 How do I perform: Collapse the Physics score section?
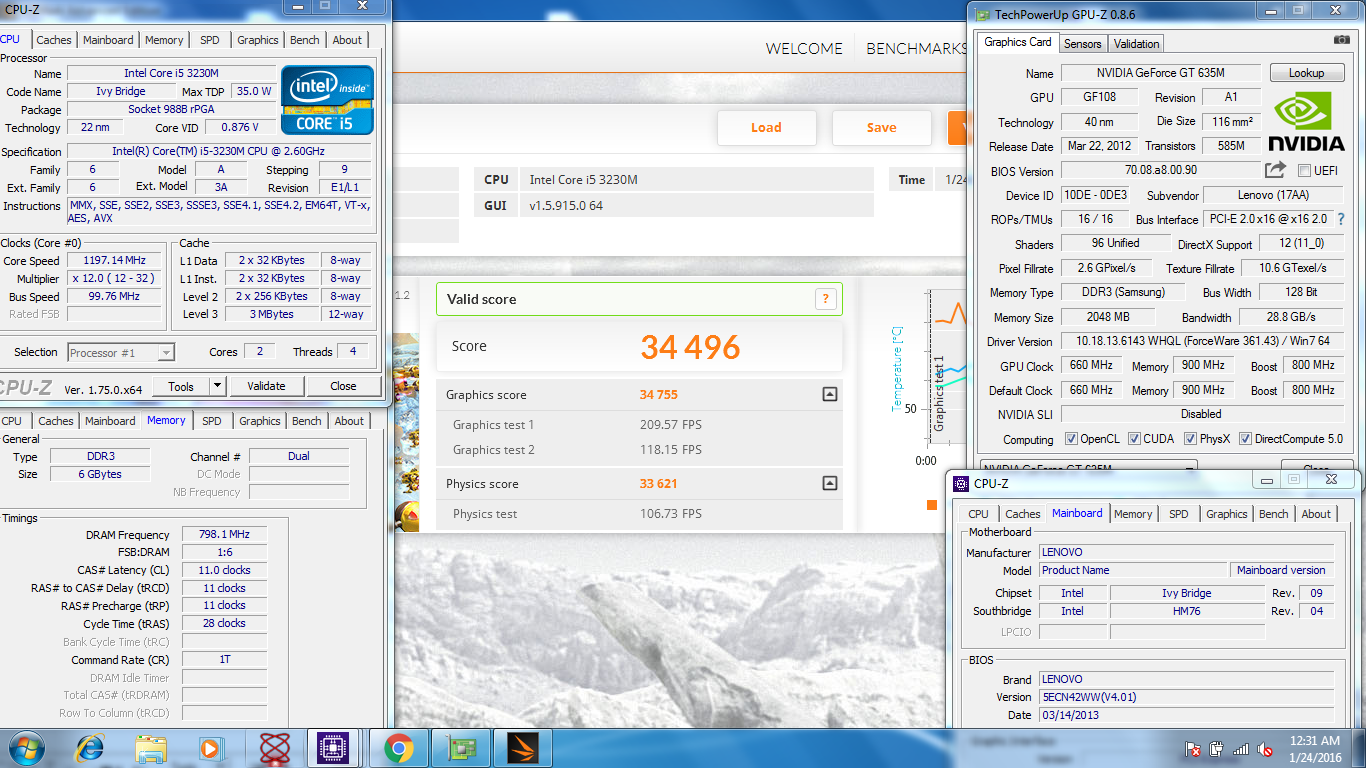point(829,484)
